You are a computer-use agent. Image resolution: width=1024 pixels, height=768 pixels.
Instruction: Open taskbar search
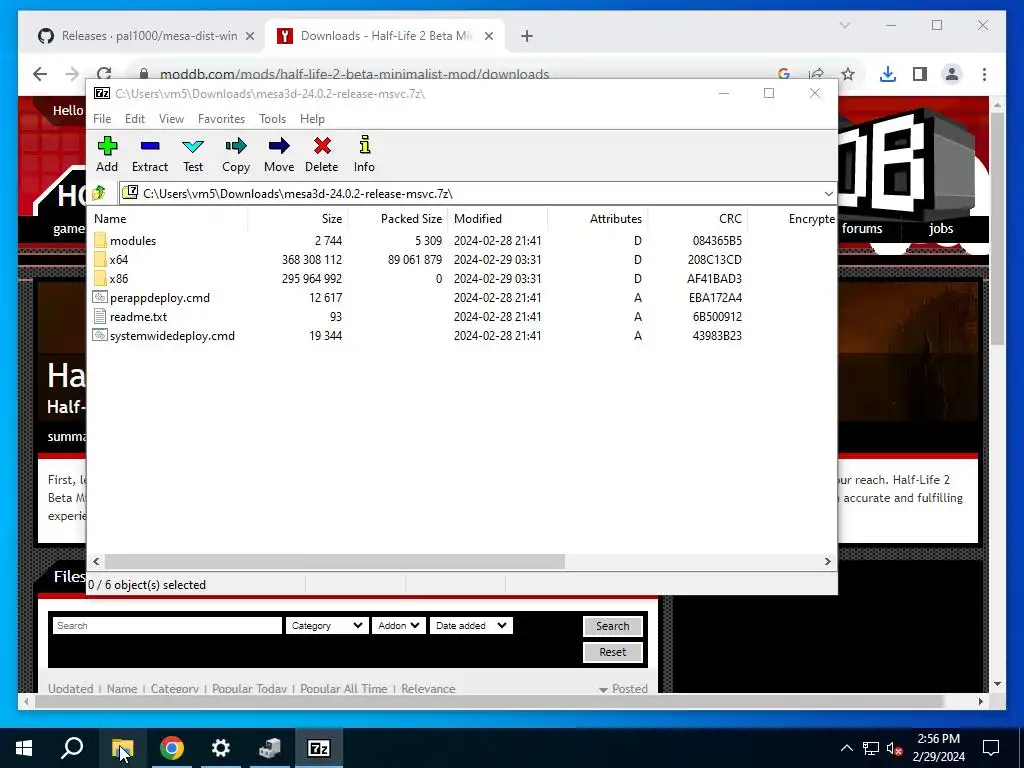click(x=72, y=748)
